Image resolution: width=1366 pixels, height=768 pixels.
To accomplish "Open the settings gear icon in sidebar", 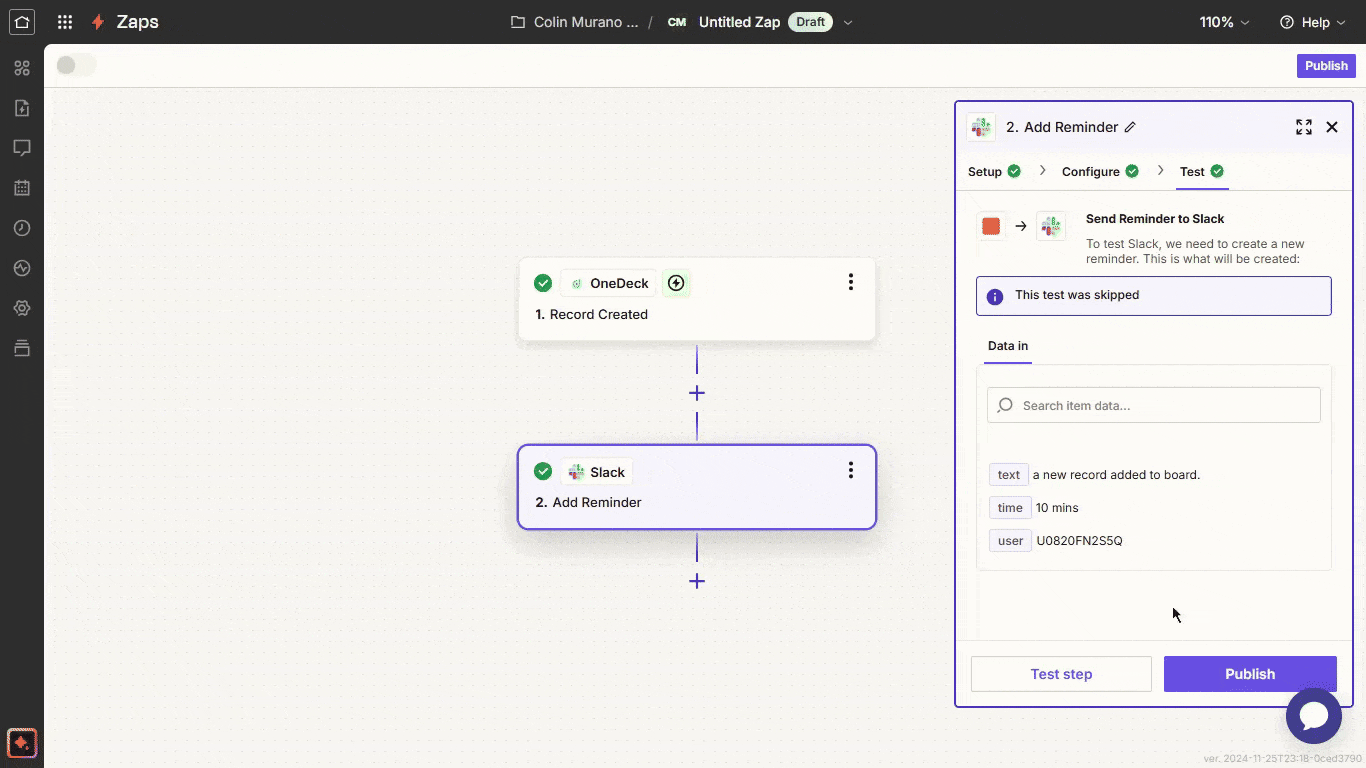I will click(x=22, y=308).
